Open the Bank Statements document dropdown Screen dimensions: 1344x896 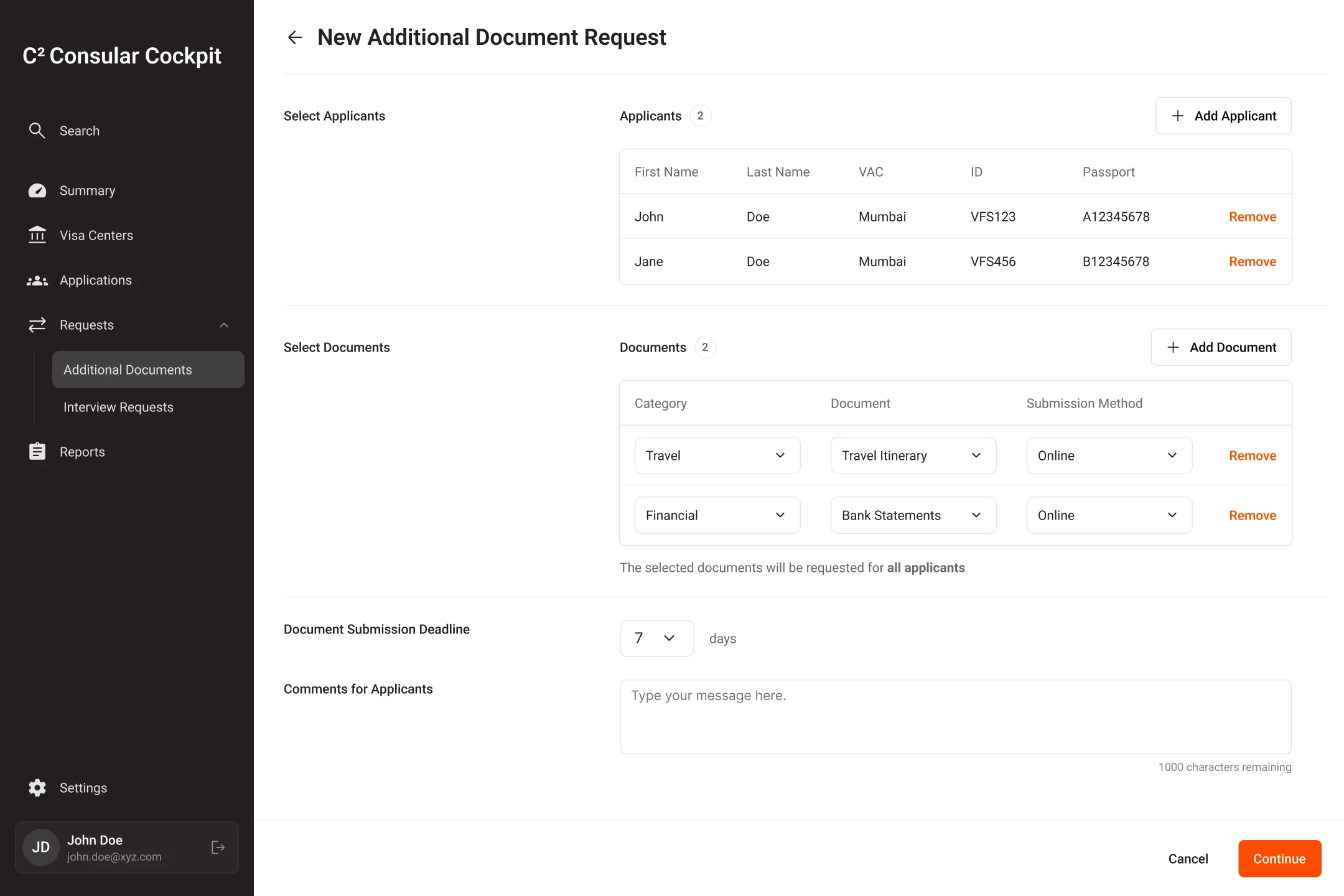[913, 515]
